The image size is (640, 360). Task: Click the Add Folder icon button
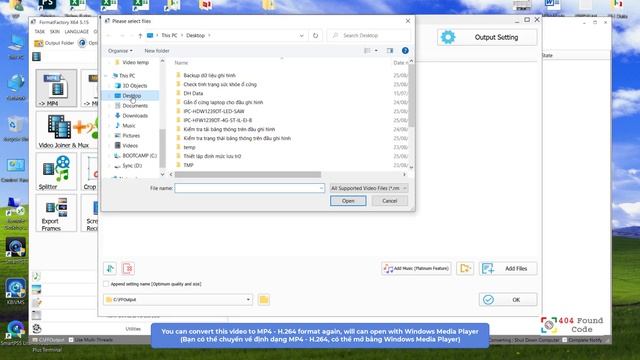[465, 269]
